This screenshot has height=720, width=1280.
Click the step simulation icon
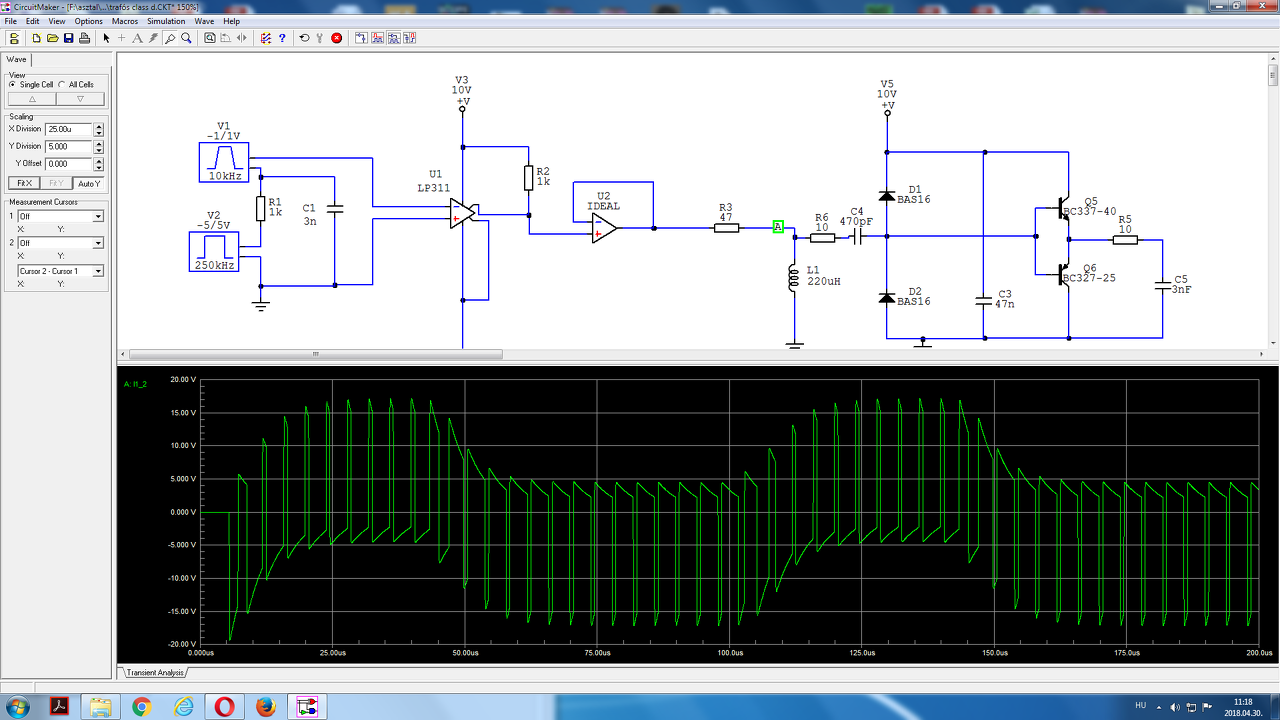pos(320,38)
